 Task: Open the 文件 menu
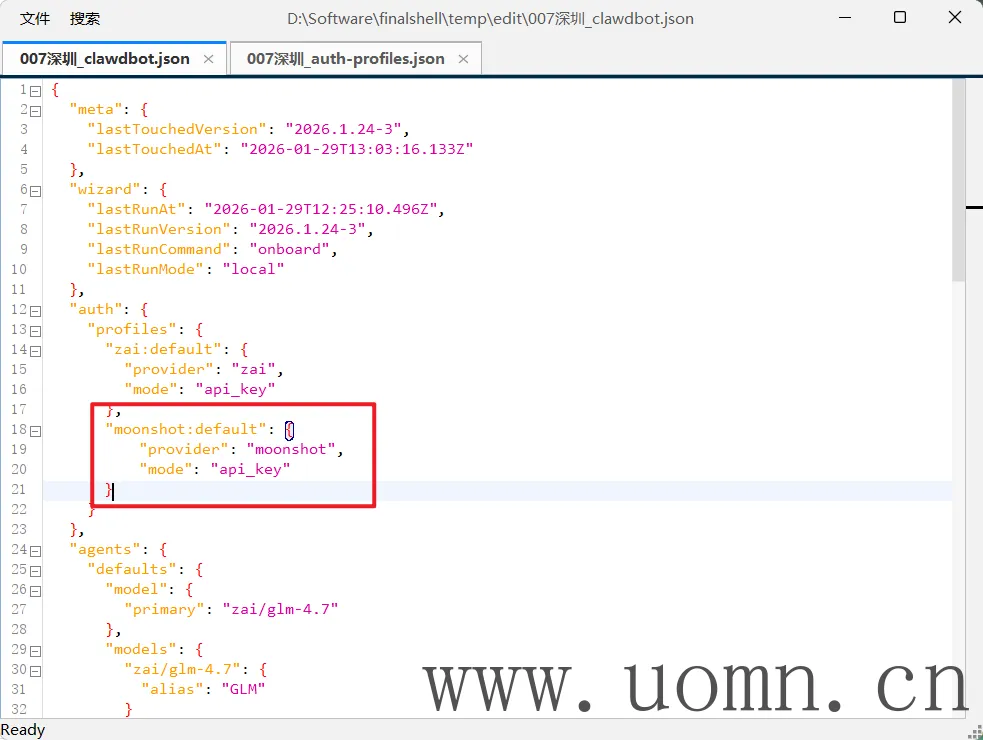35,18
